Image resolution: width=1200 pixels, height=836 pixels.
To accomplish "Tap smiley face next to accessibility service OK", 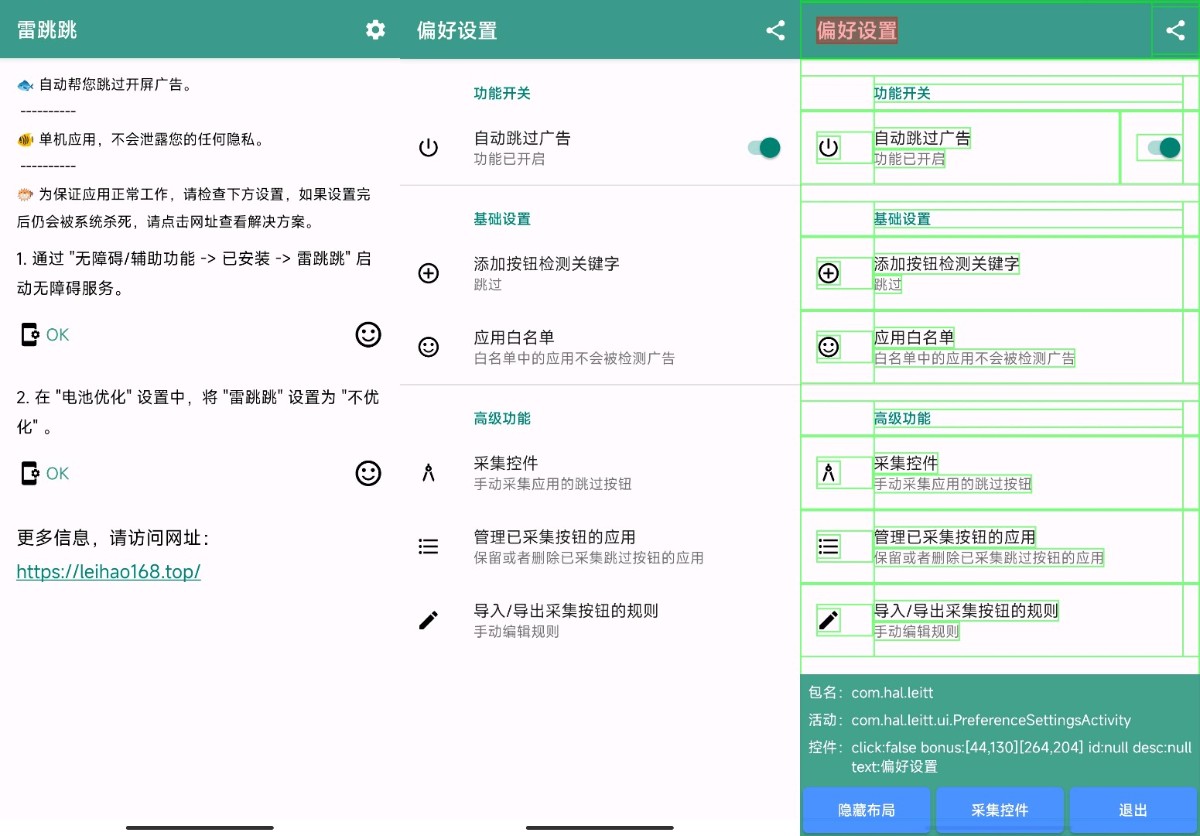I will (x=368, y=334).
